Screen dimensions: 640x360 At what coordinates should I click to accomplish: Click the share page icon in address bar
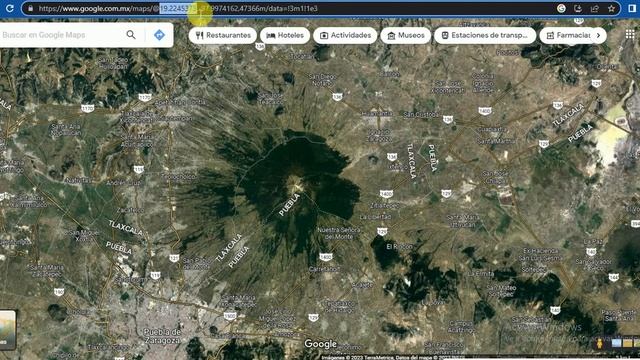tap(595, 8)
